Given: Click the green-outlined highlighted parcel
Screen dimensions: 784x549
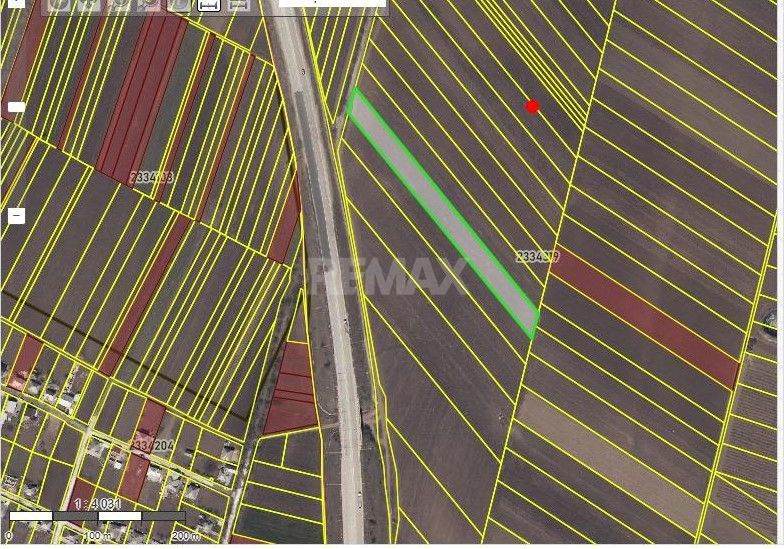Looking at the screenshot, I should tap(443, 212).
